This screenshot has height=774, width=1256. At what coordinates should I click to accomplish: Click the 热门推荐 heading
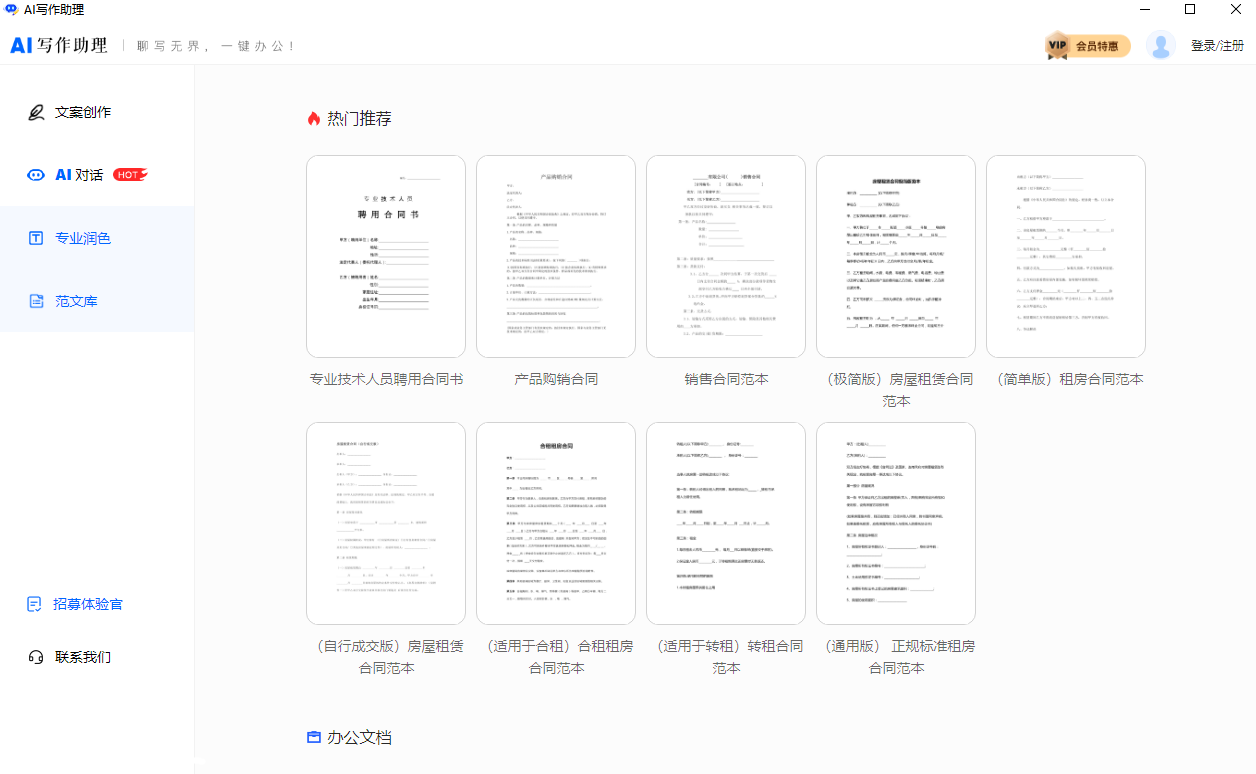click(359, 118)
